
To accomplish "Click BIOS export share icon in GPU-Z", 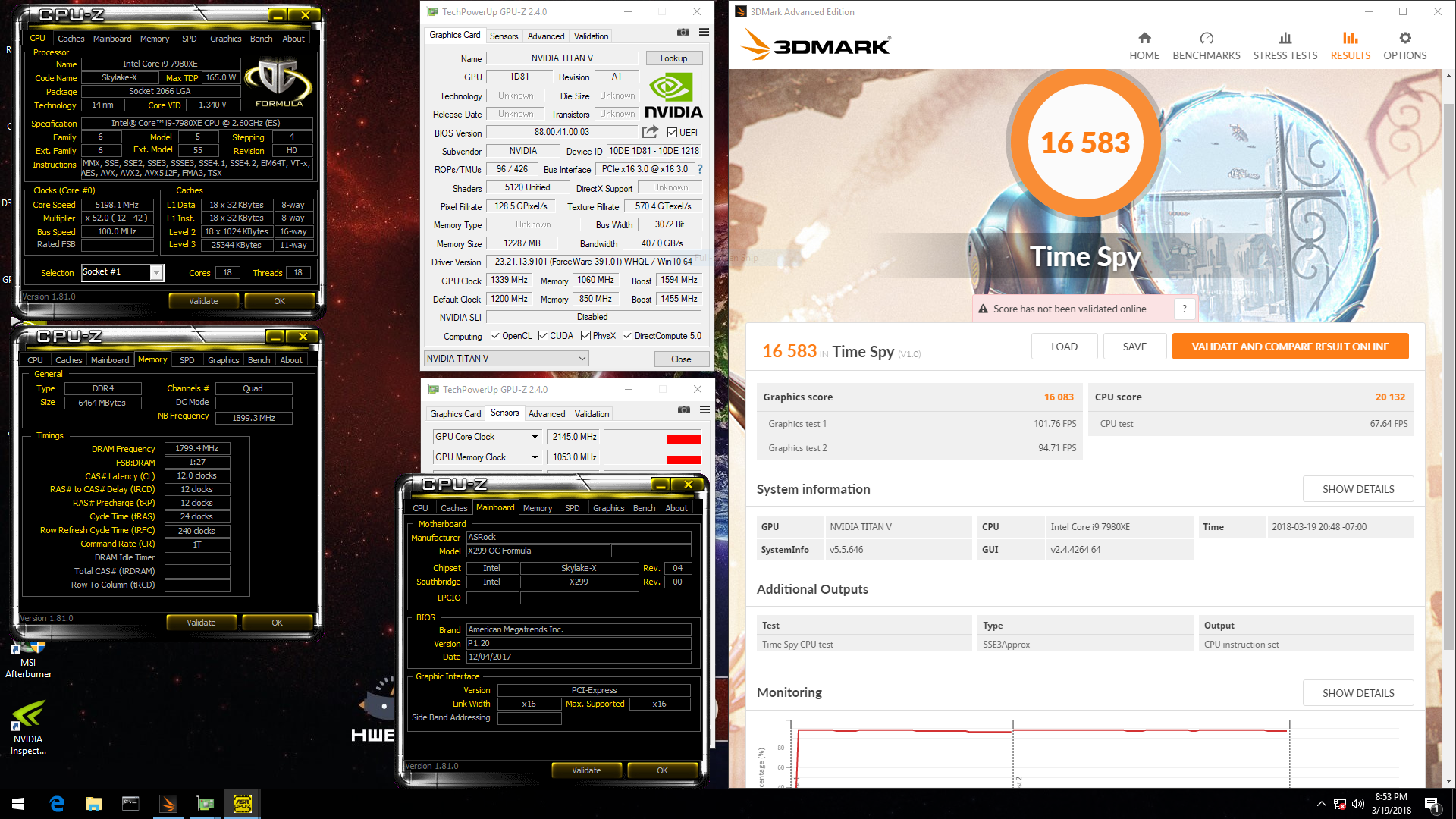I will [650, 132].
